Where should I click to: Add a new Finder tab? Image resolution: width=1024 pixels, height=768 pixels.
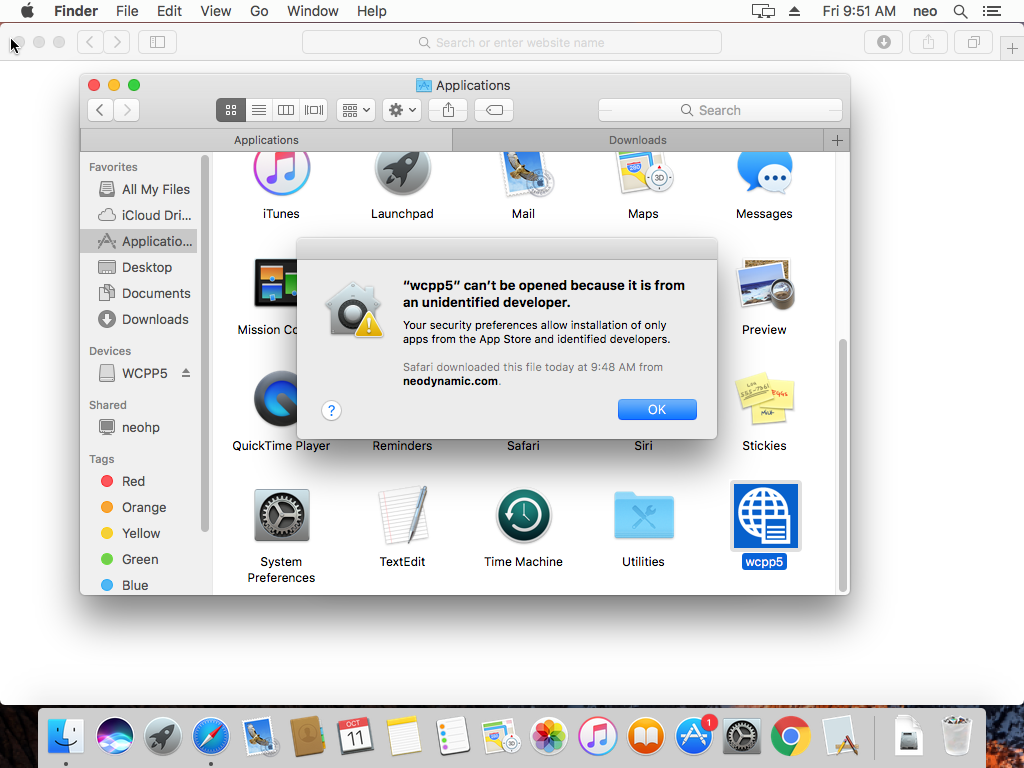click(x=837, y=140)
